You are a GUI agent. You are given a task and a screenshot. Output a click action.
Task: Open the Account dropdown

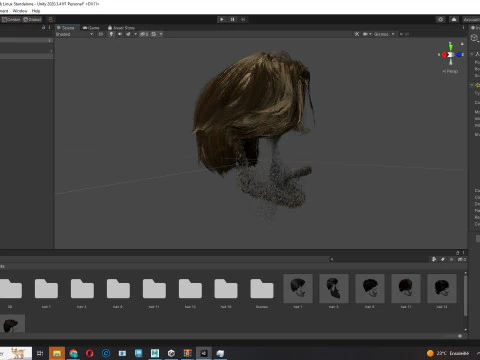click(471, 19)
